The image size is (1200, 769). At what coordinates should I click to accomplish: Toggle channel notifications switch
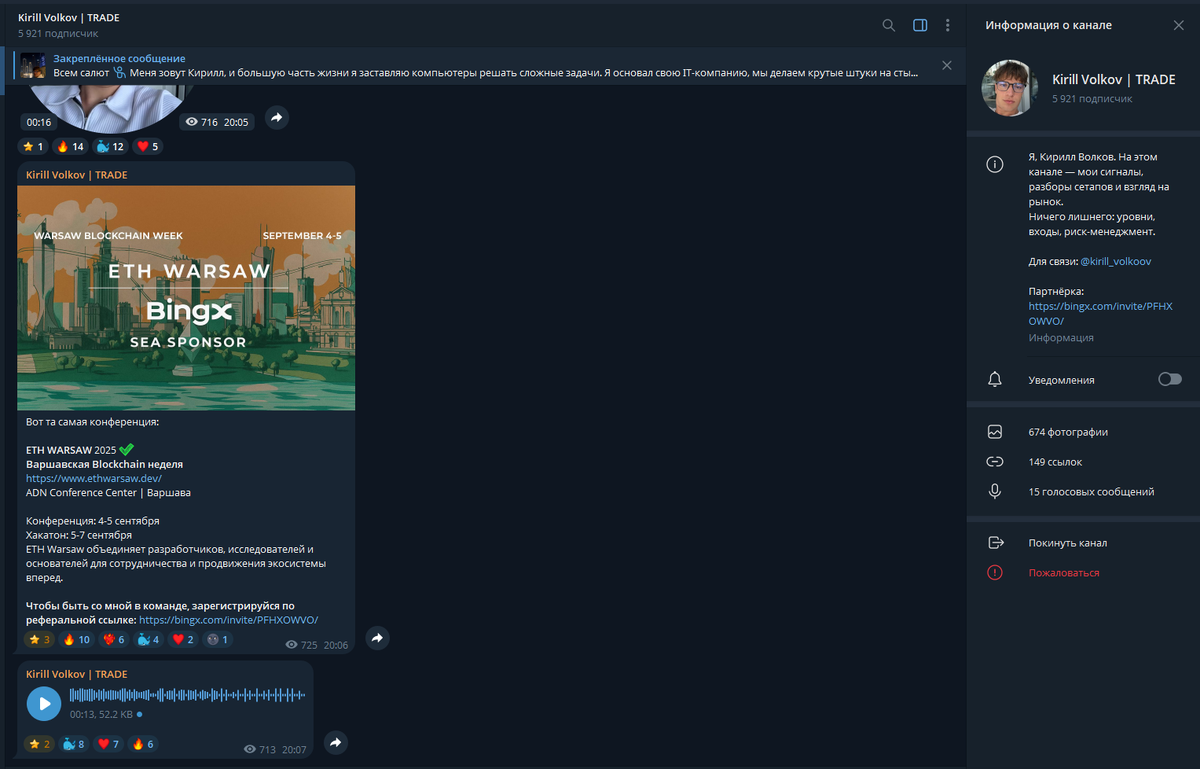[x=1169, y=379]
